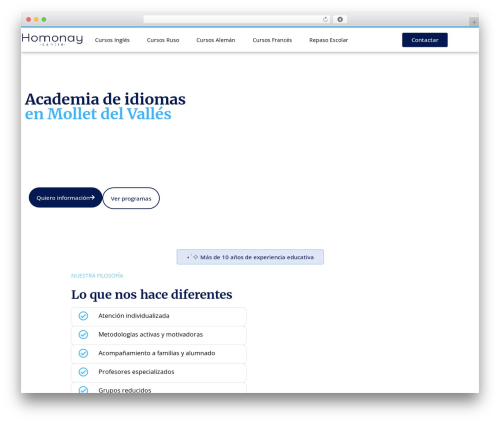Select the text Grupos reducidos
Viewport: 500px width, 423px height.
(125, 390)
